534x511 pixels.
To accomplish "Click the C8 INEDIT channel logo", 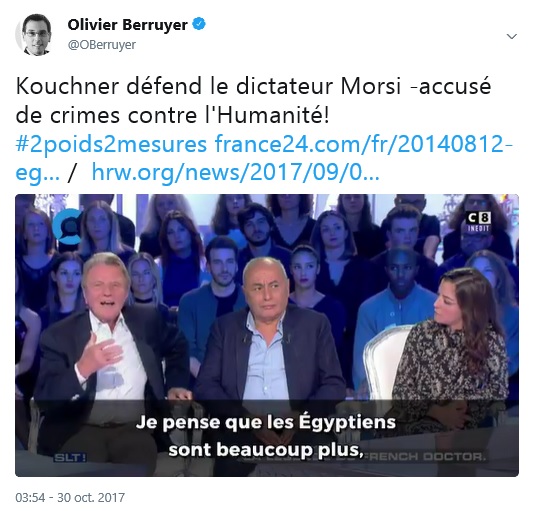I will point(478,222).
